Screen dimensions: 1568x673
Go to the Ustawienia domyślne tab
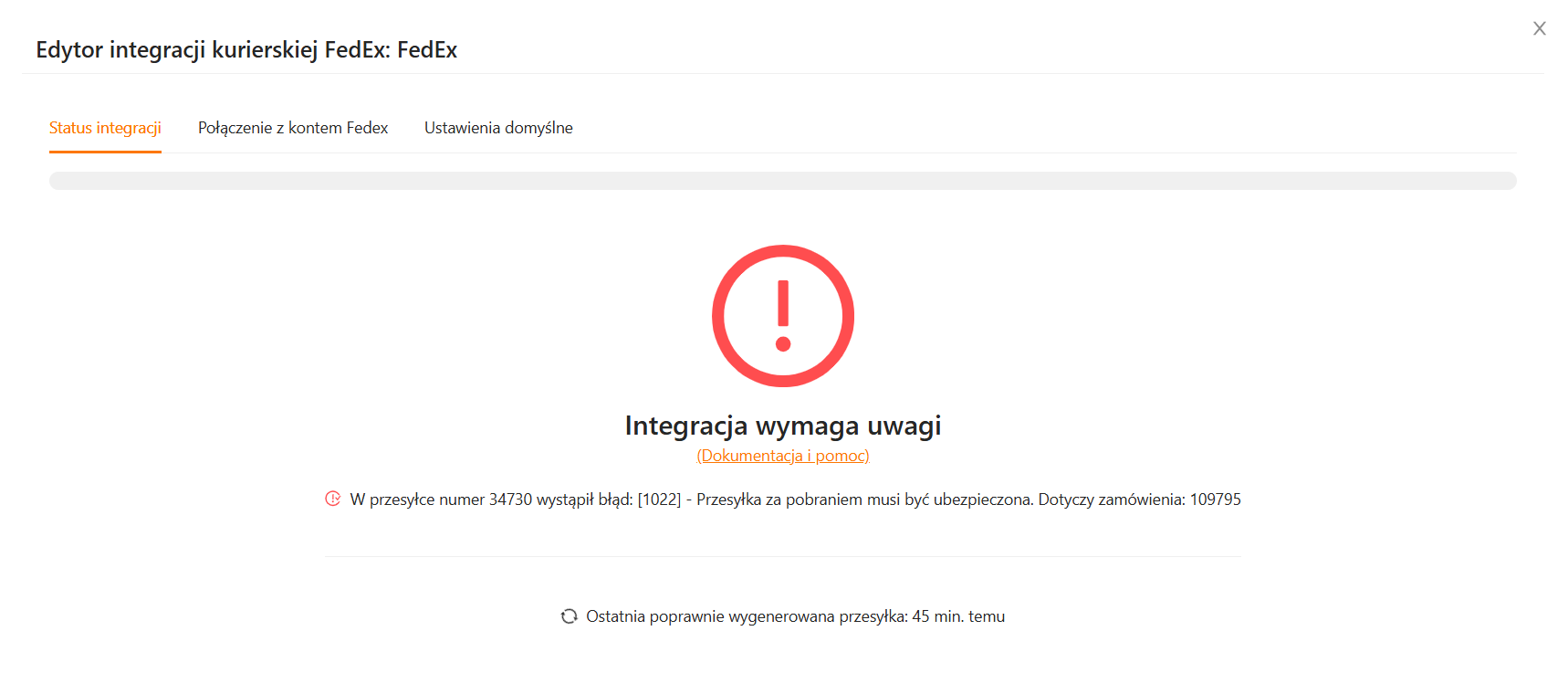click(x=498, y=128)
